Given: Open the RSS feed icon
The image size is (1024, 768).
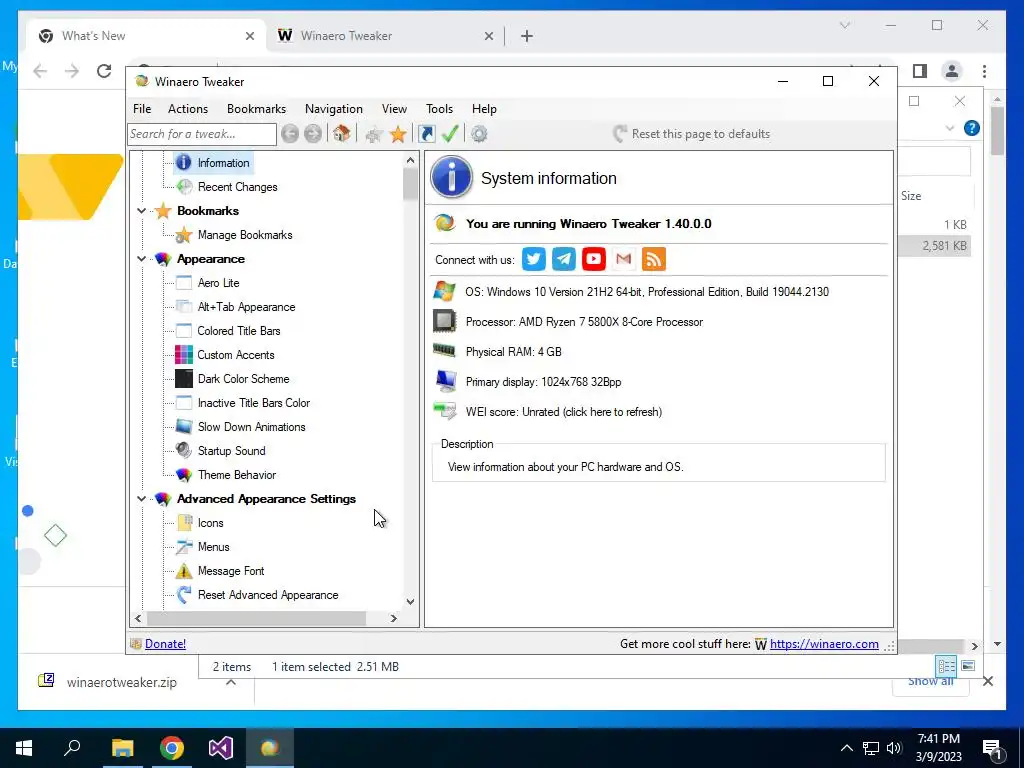Looking at the screenshot, I should pos(654,259).
